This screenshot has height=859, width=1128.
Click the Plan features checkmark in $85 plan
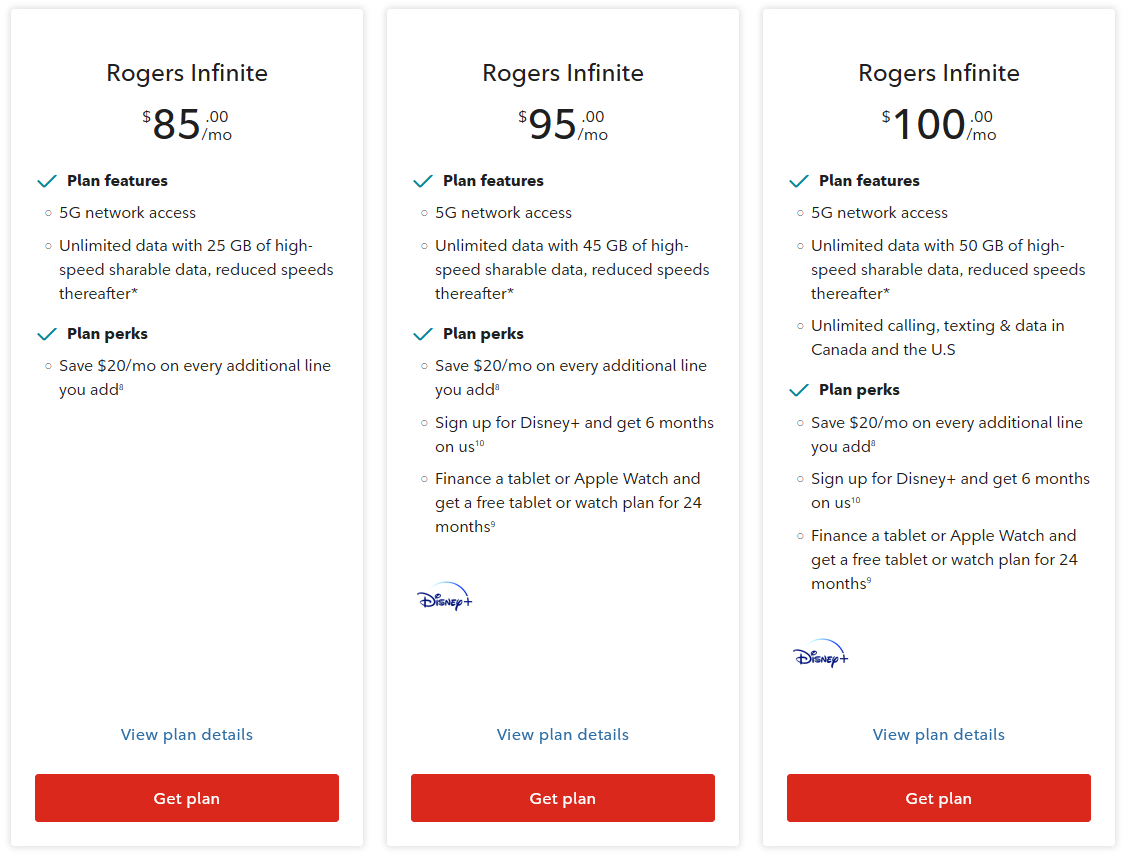coord(46,181)
